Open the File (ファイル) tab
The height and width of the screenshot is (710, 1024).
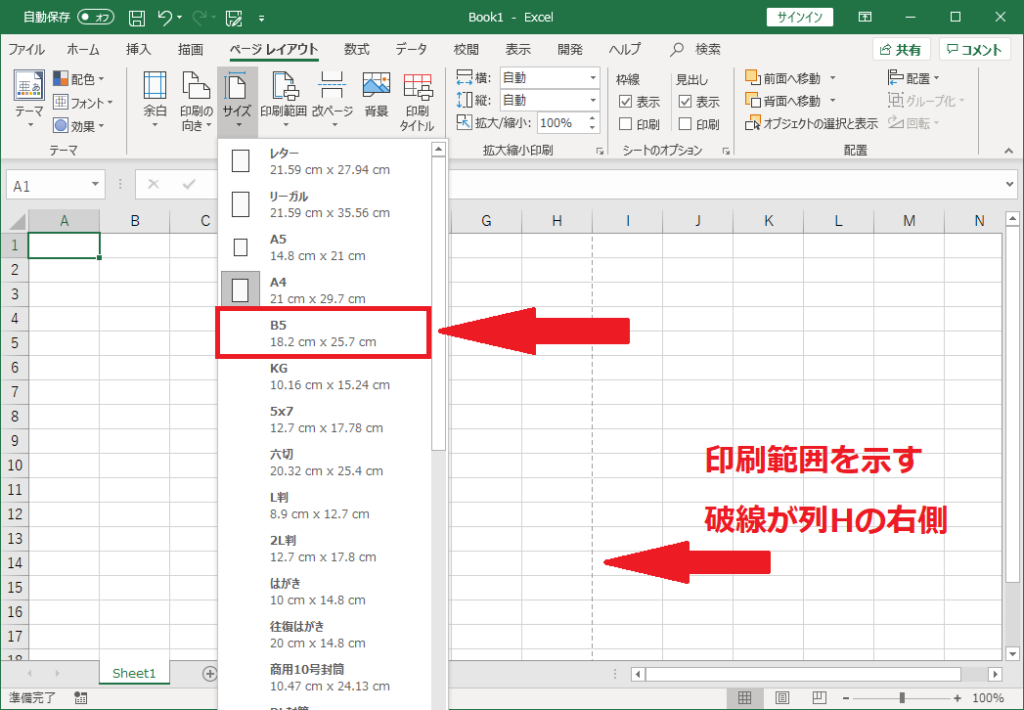click(26, 50)
